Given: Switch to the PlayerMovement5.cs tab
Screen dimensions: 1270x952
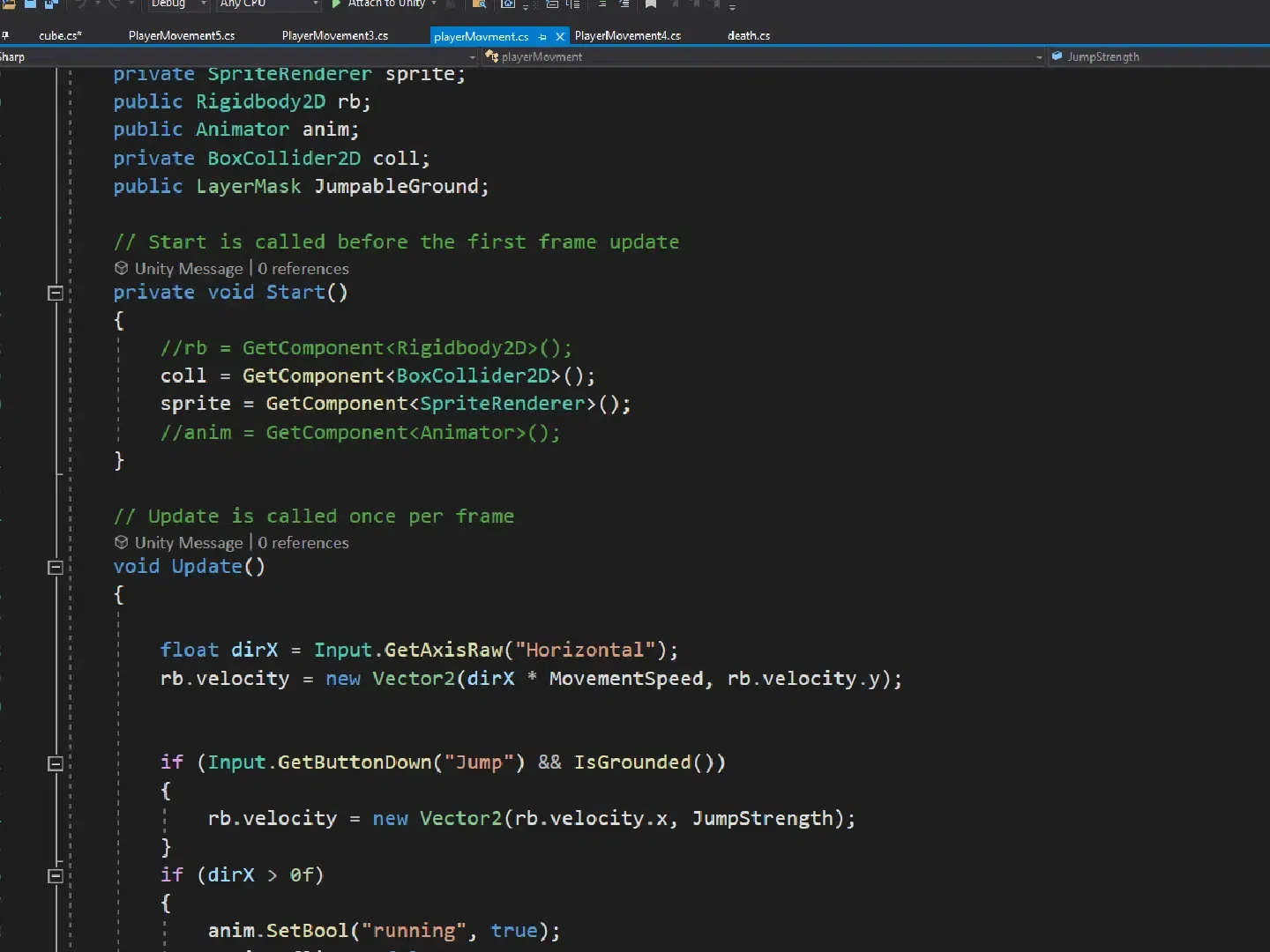Looking at the screenshot, I should [x=182, y=36].
